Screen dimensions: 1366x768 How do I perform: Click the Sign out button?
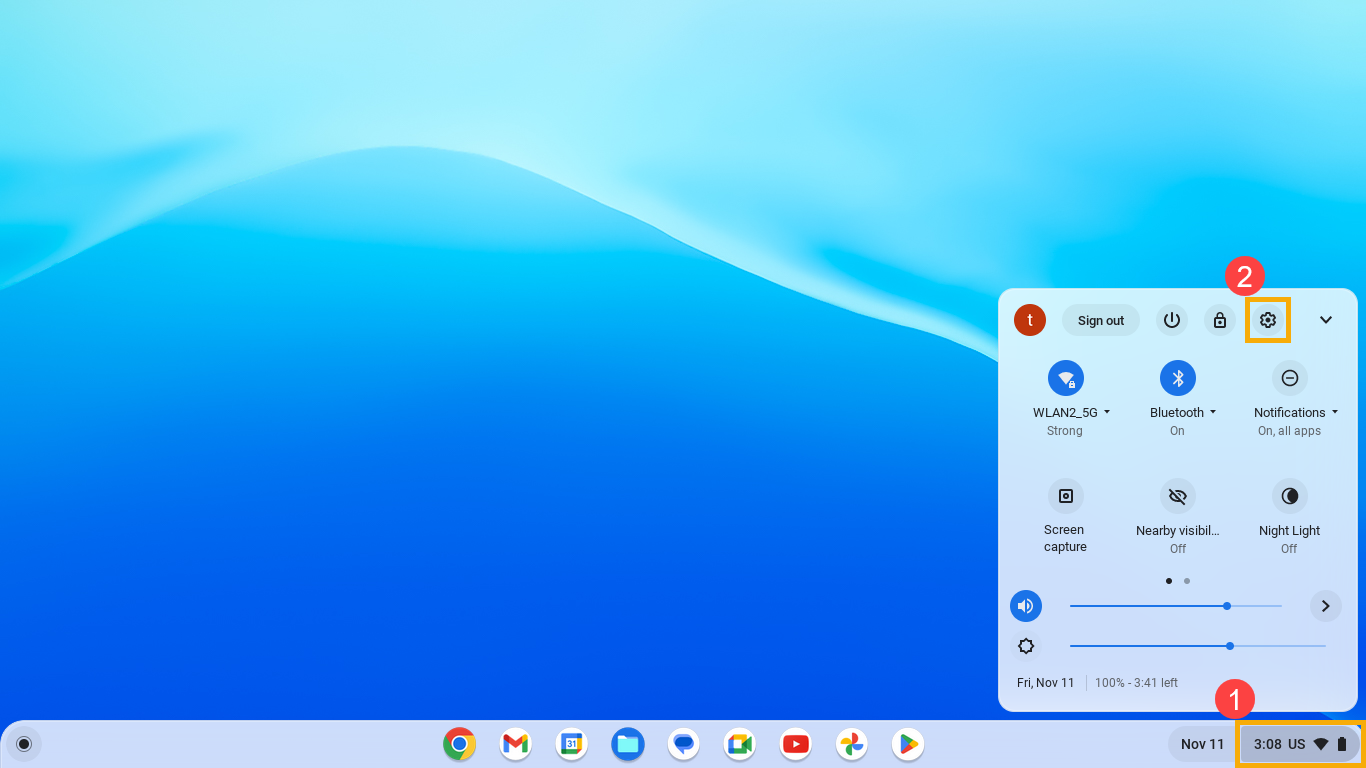coord(1100,320)
